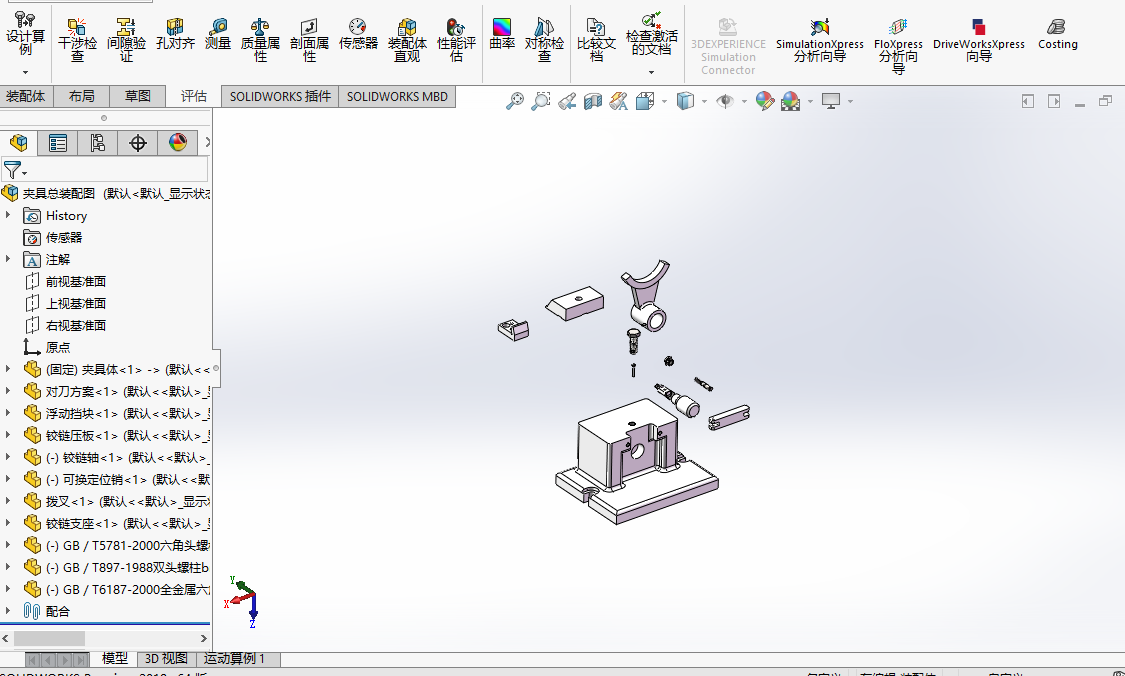The height and width of the screenshot is (676, 1125).
Task: Expand the (固定) 夹具体<1> component
Action: [x=8, y=369]
